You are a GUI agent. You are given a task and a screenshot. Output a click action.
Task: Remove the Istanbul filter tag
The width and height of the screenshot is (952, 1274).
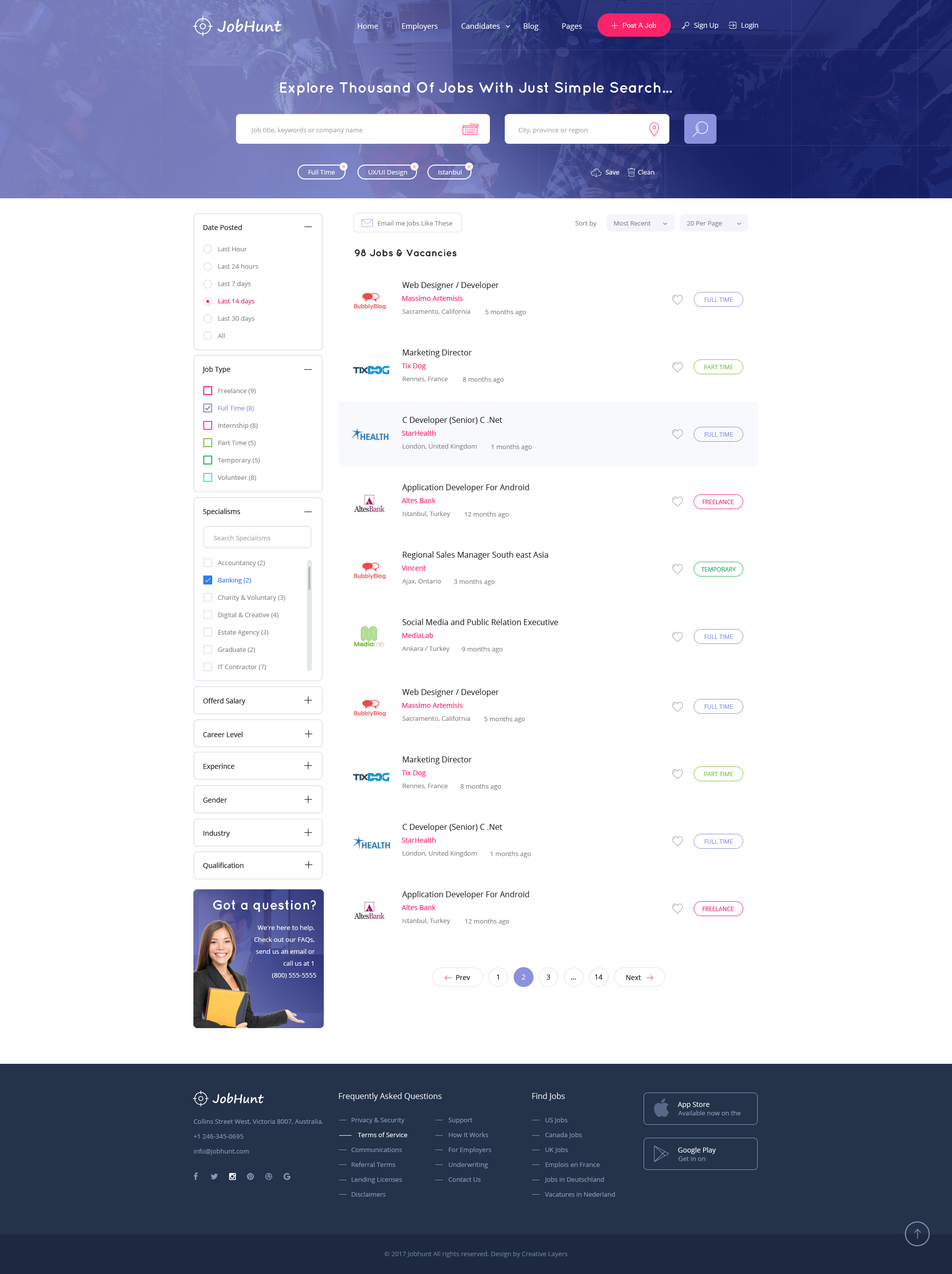tap(469, 167)
